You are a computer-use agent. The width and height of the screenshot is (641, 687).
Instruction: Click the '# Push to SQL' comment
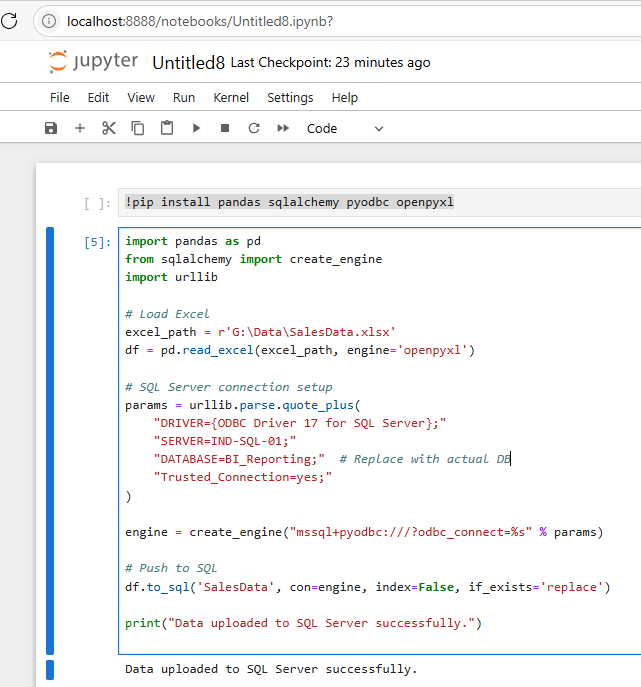point(171,568)
